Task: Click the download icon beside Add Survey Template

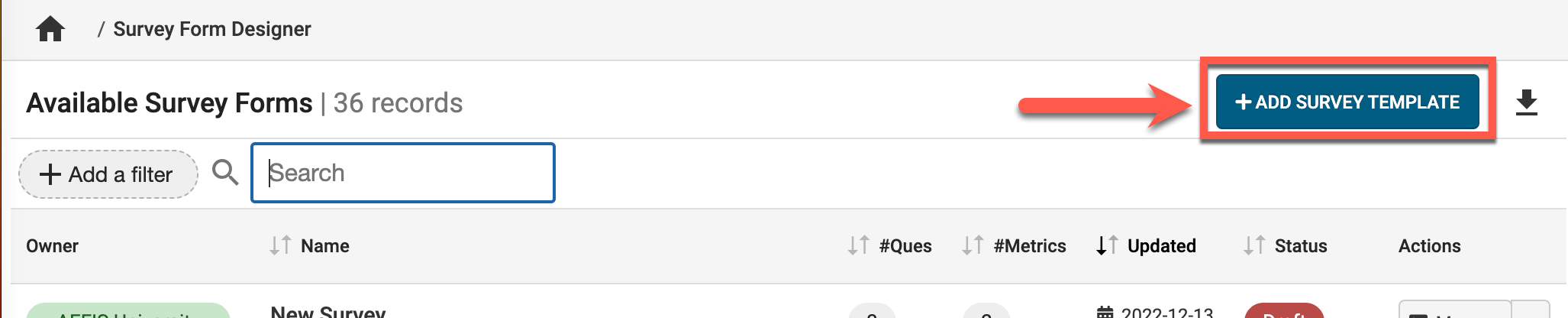Action: point(1526,102)
